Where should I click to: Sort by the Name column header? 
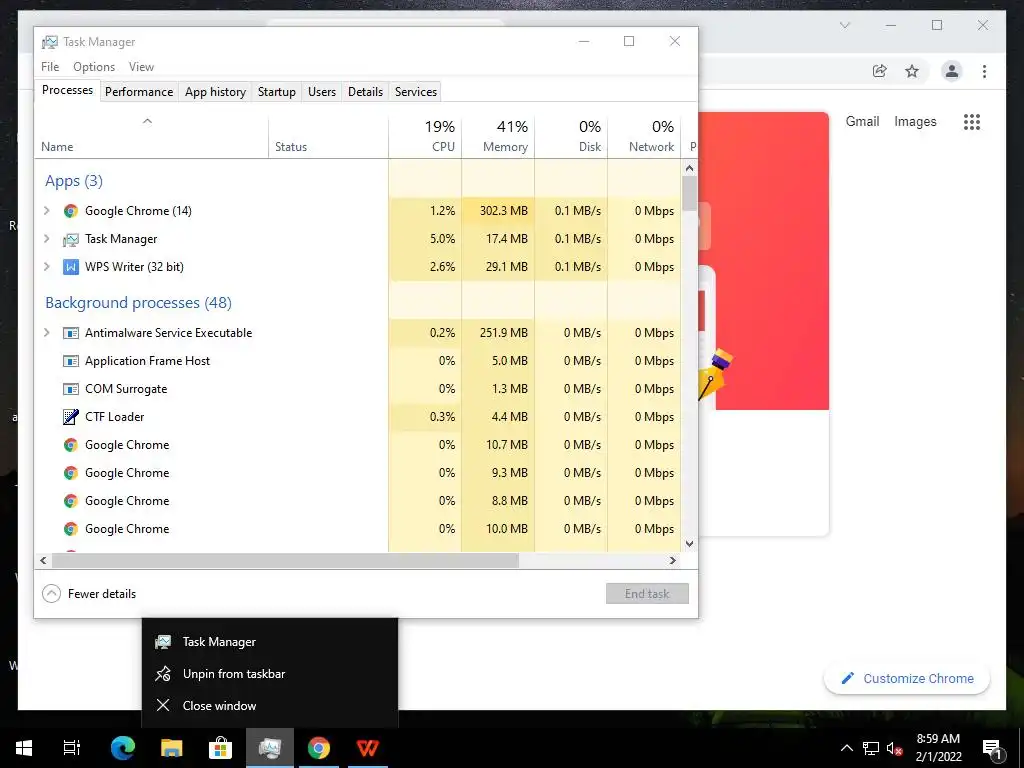point(152,137)
